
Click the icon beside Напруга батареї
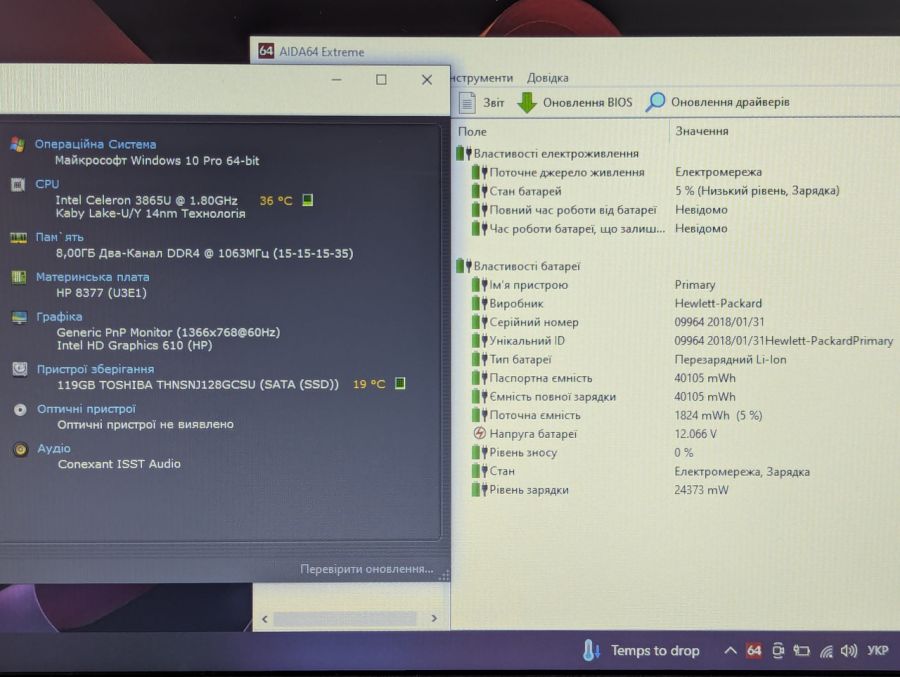[479, 434]
